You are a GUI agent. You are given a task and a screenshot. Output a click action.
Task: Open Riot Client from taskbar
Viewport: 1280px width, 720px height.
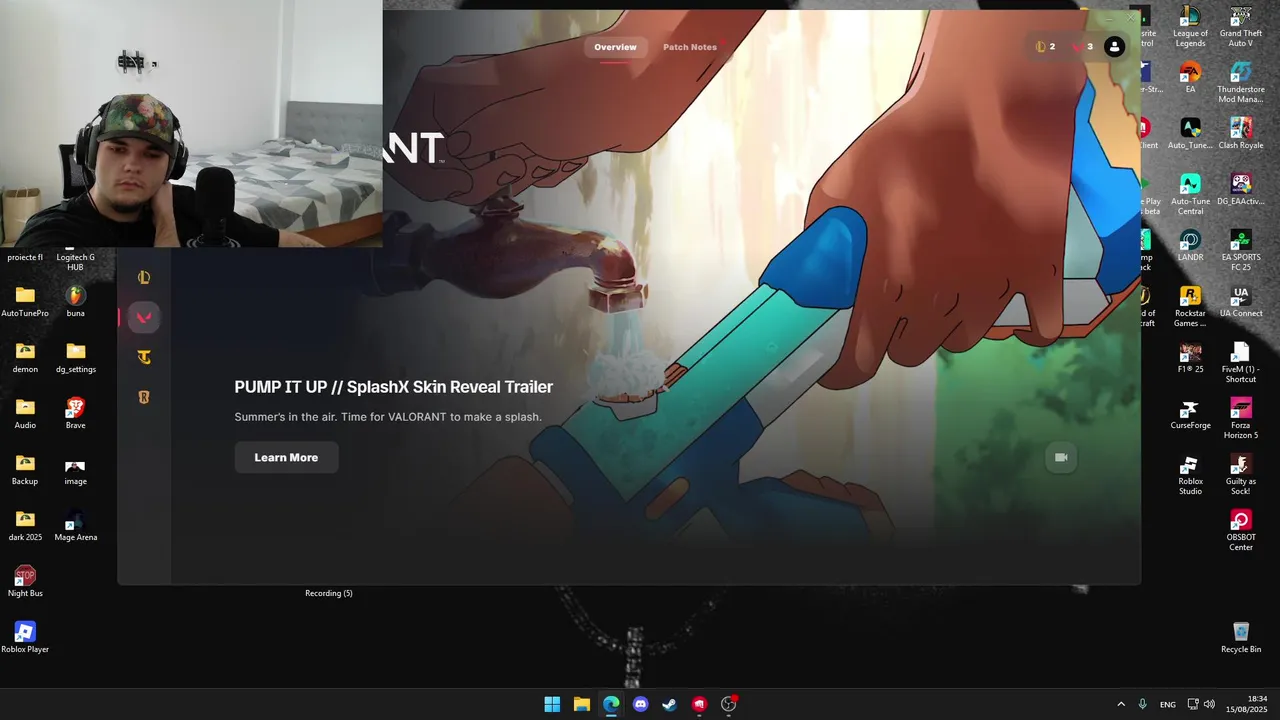[x=699, y=704]
